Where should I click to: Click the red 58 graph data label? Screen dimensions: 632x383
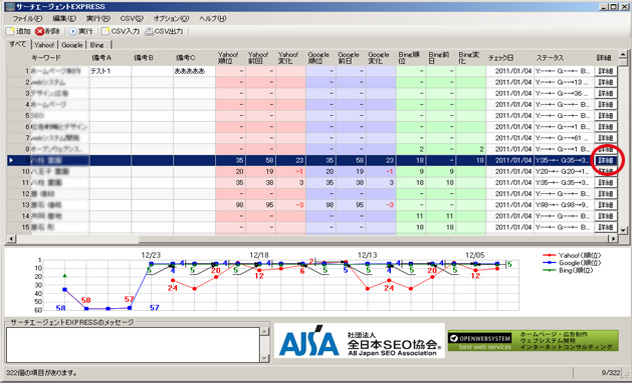[86, 300]
